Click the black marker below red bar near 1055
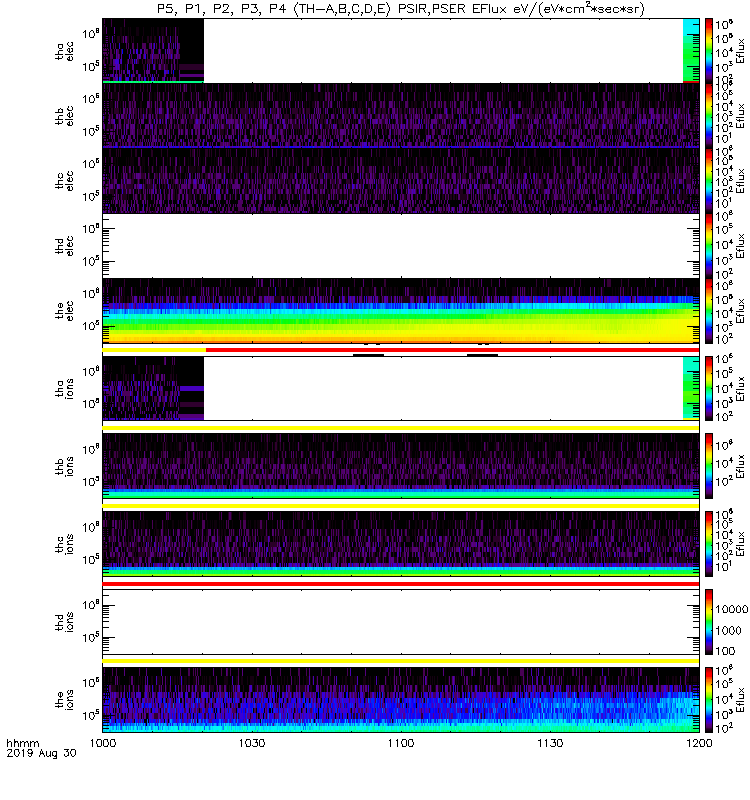This screenshot has width=750, height=800. [x=368, y=355]
